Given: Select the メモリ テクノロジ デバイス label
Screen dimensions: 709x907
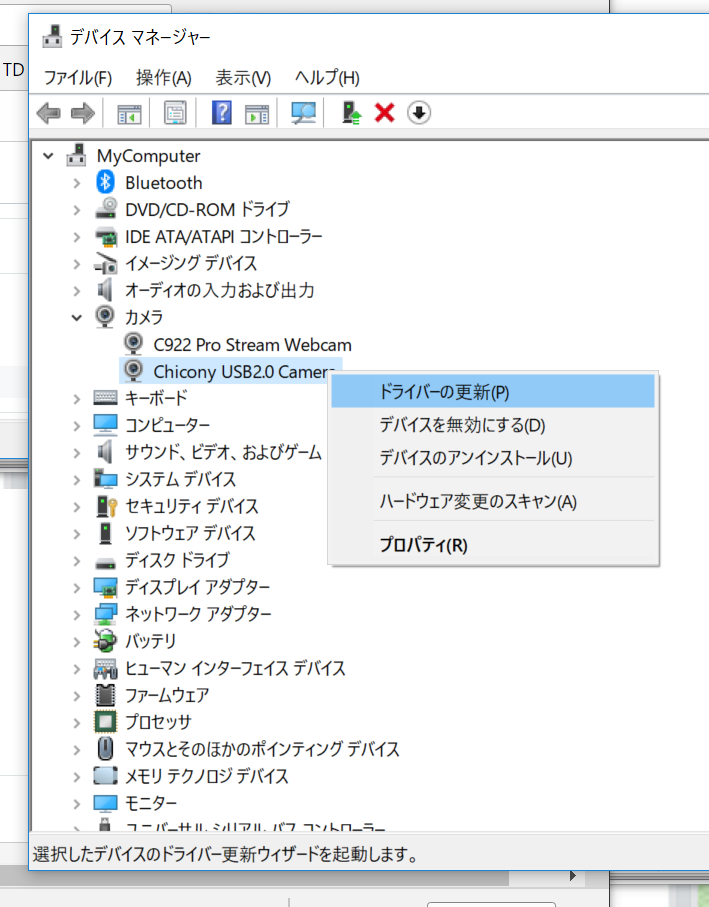Looking at the screenshot, I should (206, 776).
